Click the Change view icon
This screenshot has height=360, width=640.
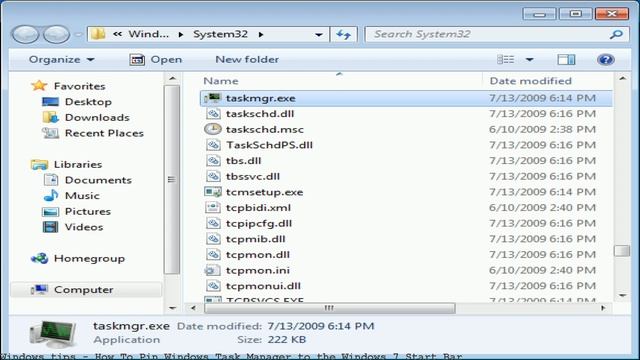(x=505, y=60)
